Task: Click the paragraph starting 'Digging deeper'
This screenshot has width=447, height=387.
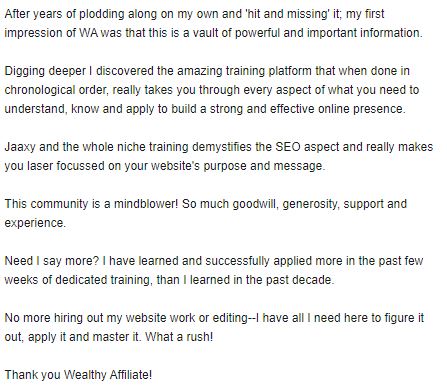Action: [212, 90]
